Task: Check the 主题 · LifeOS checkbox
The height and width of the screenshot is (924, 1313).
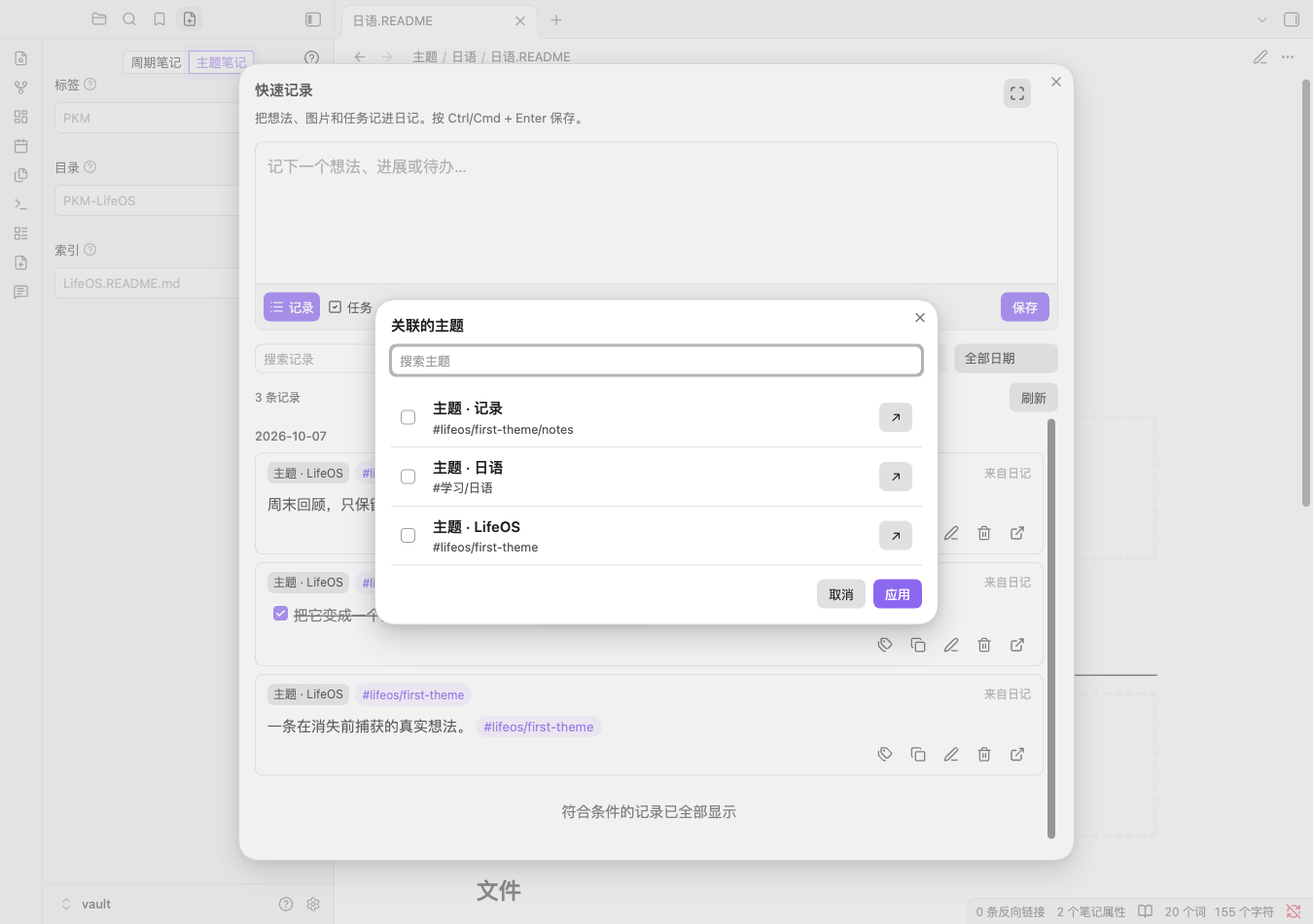Action: coord(408,536)
